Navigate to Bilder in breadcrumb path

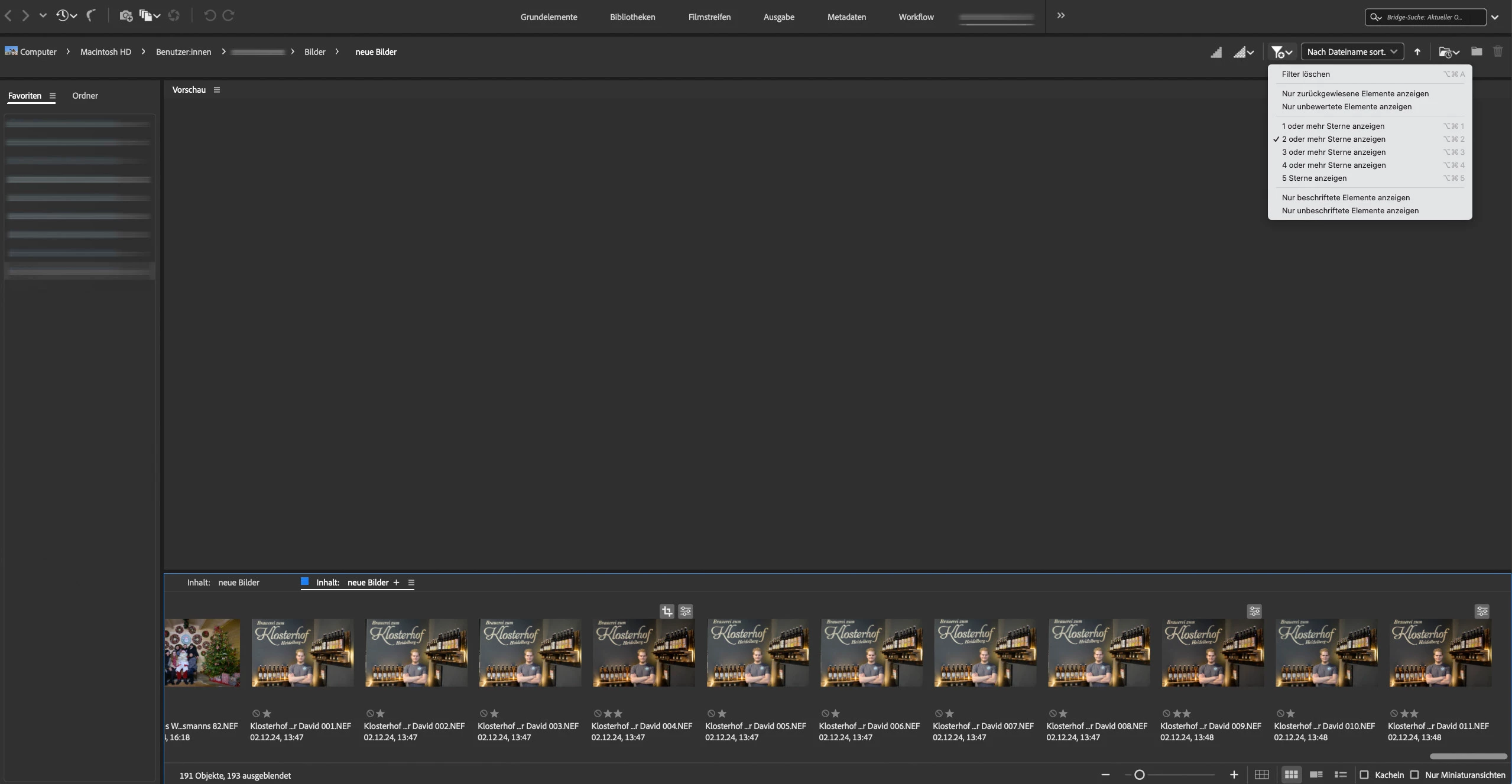pos(314,52)
